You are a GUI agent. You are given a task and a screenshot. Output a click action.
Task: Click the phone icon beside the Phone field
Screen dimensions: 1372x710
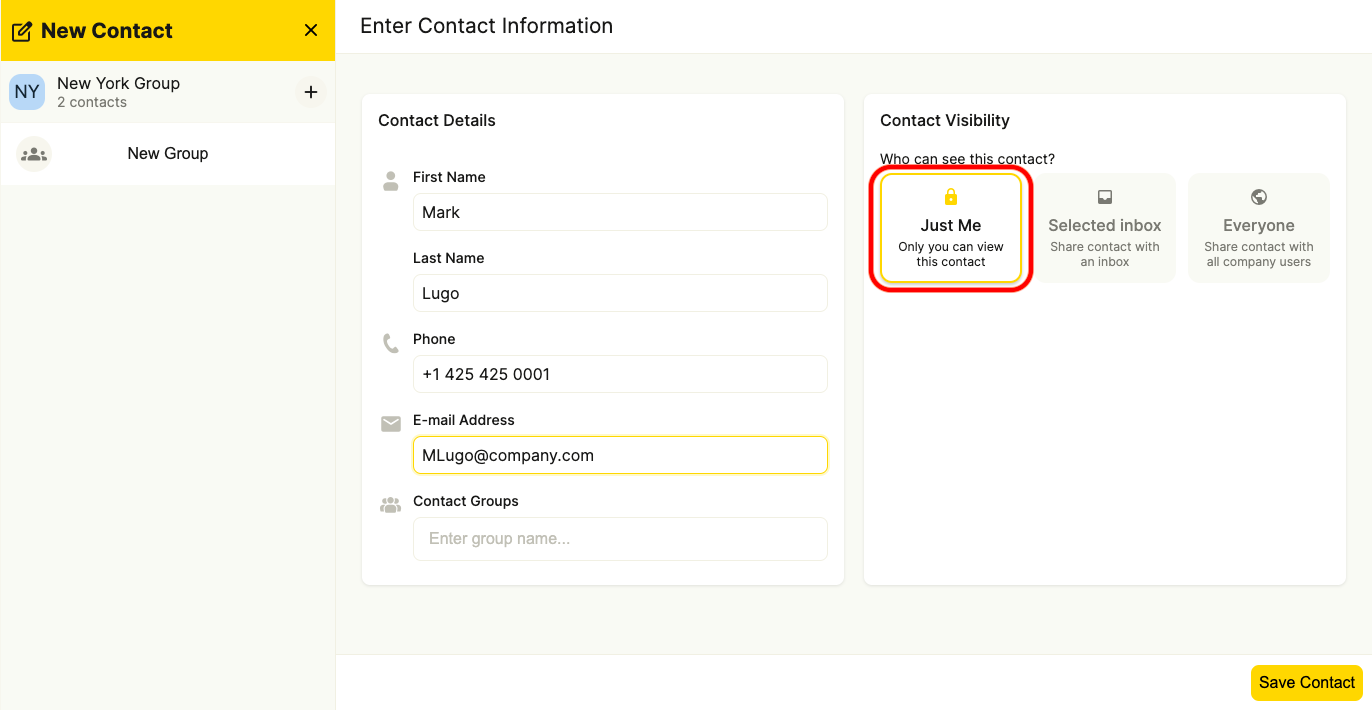(390, 343)
